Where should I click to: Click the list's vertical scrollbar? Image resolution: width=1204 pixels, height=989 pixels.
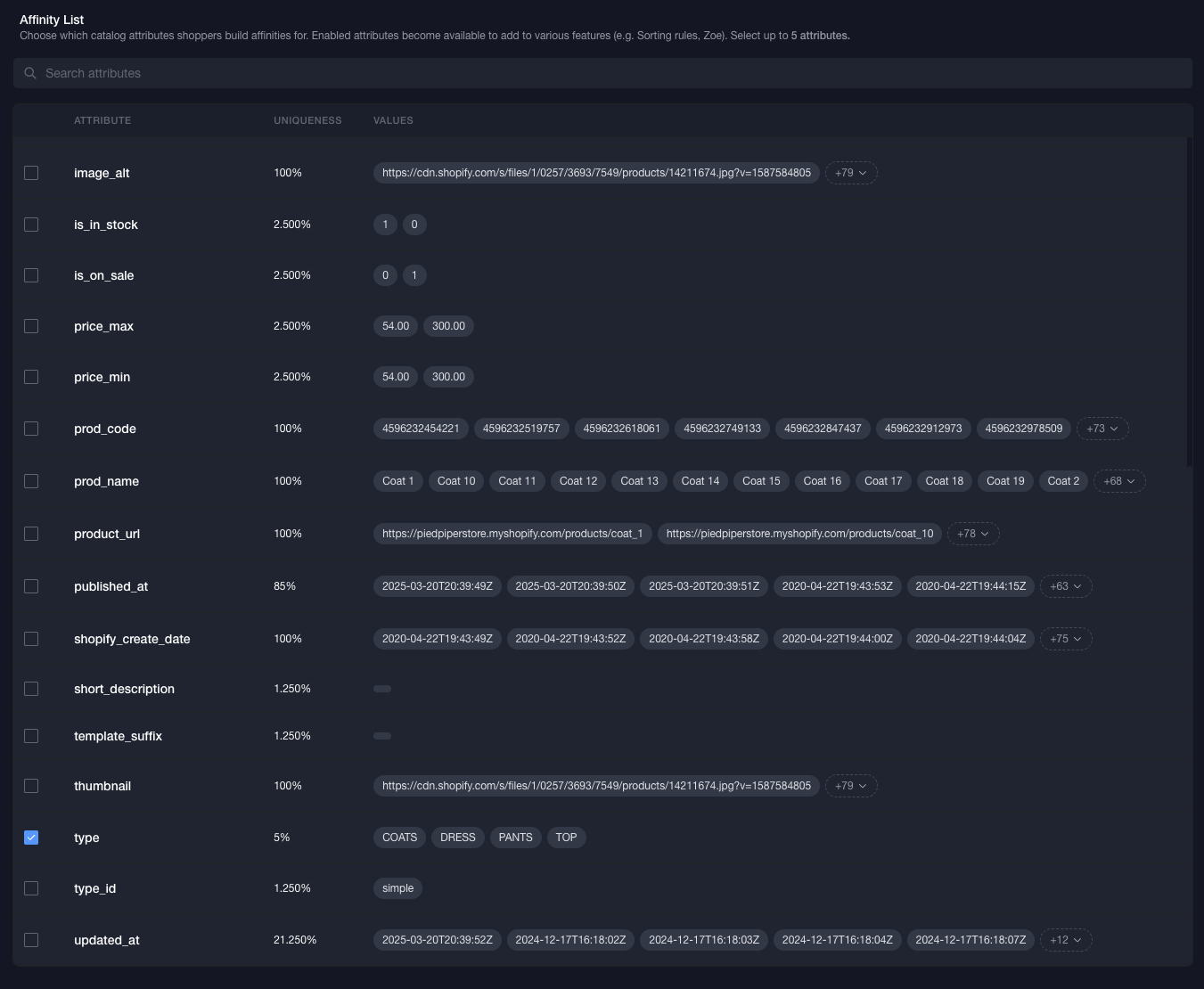(1189, 301)
